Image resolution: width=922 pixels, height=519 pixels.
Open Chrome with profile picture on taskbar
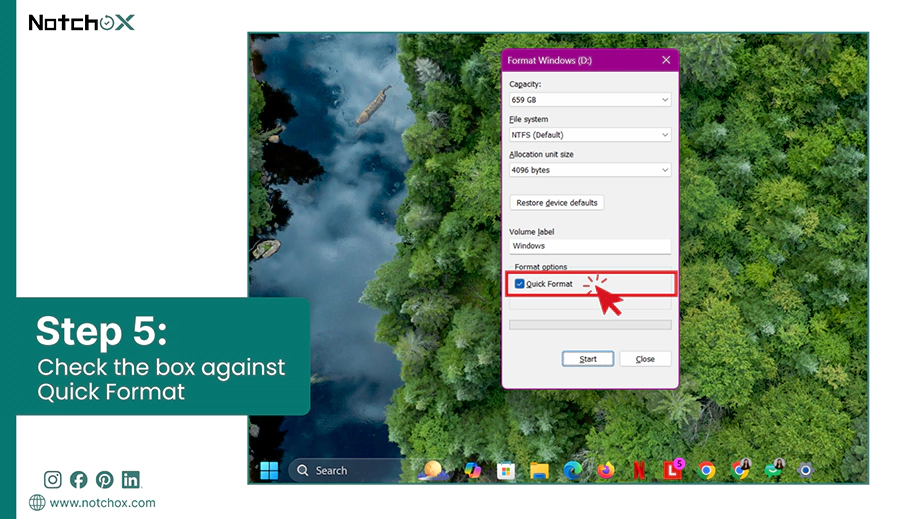pyautogui.click(x=741, y=469)
